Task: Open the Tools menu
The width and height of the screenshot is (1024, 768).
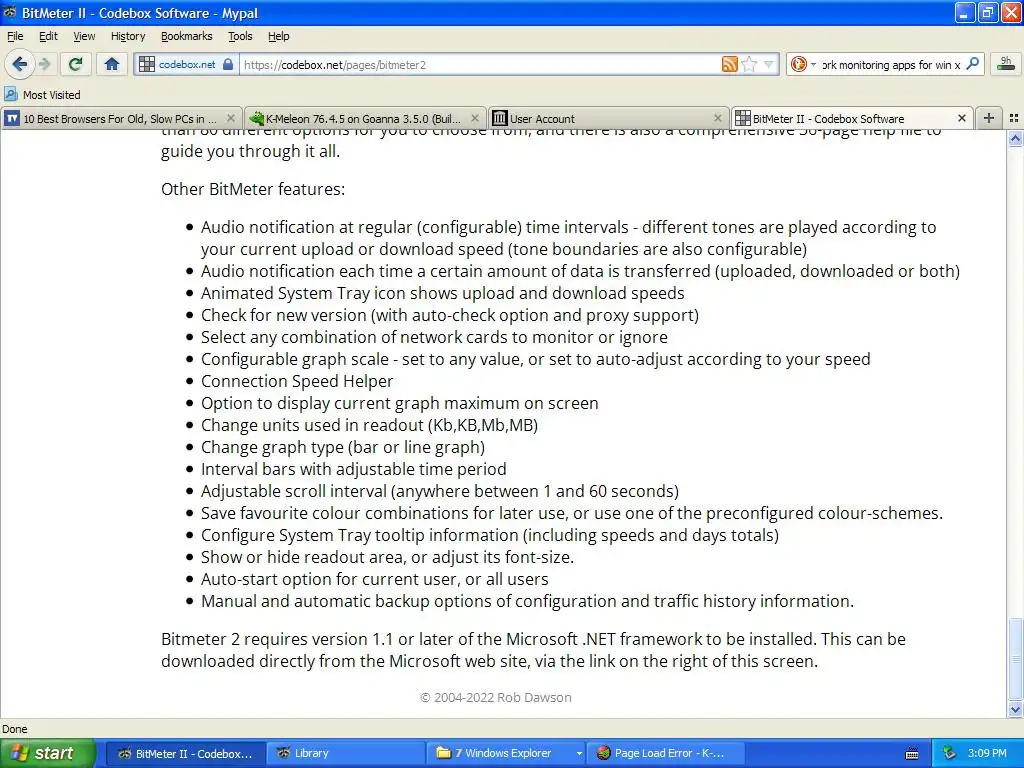Action: (240, 37)
